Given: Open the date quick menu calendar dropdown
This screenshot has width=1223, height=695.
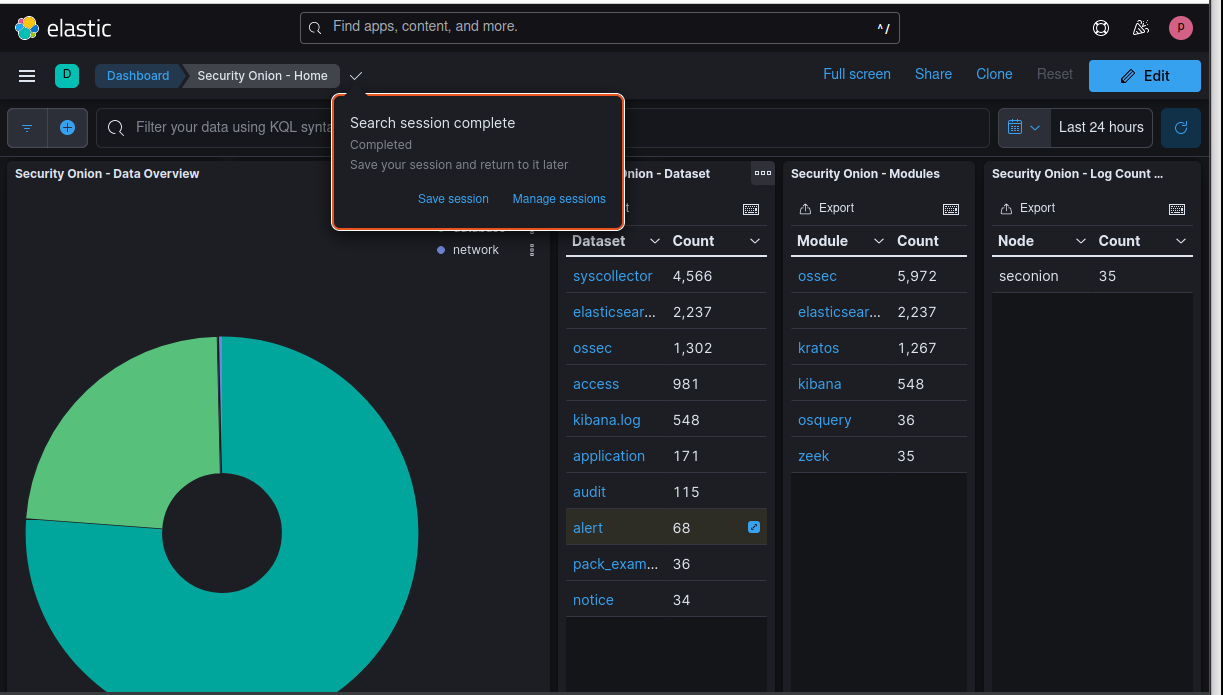Looking at the screenshot, I should (1024, 128).
